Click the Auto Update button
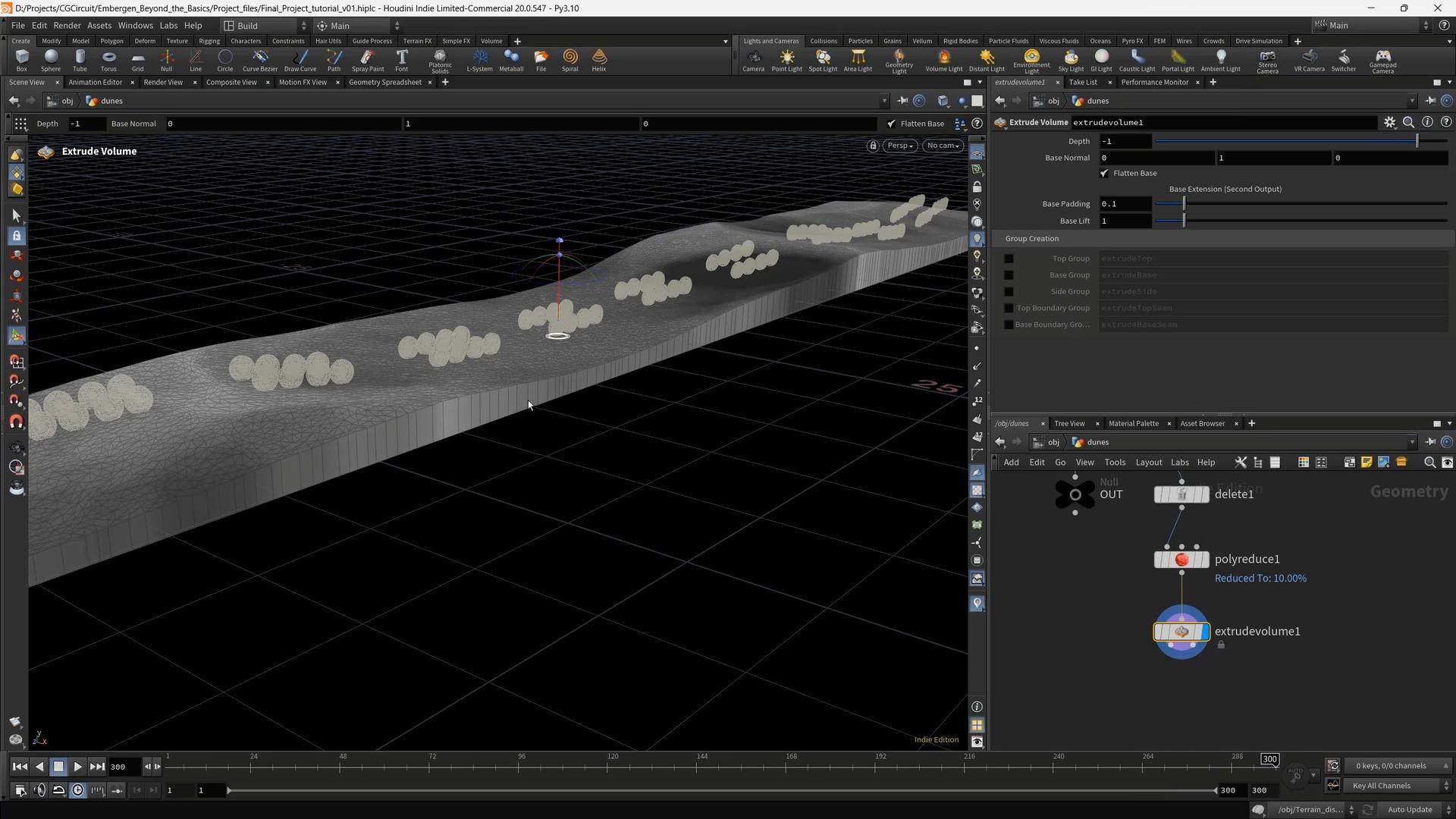The height and width of the screenshot is (819, 1456). [1409, 809]
